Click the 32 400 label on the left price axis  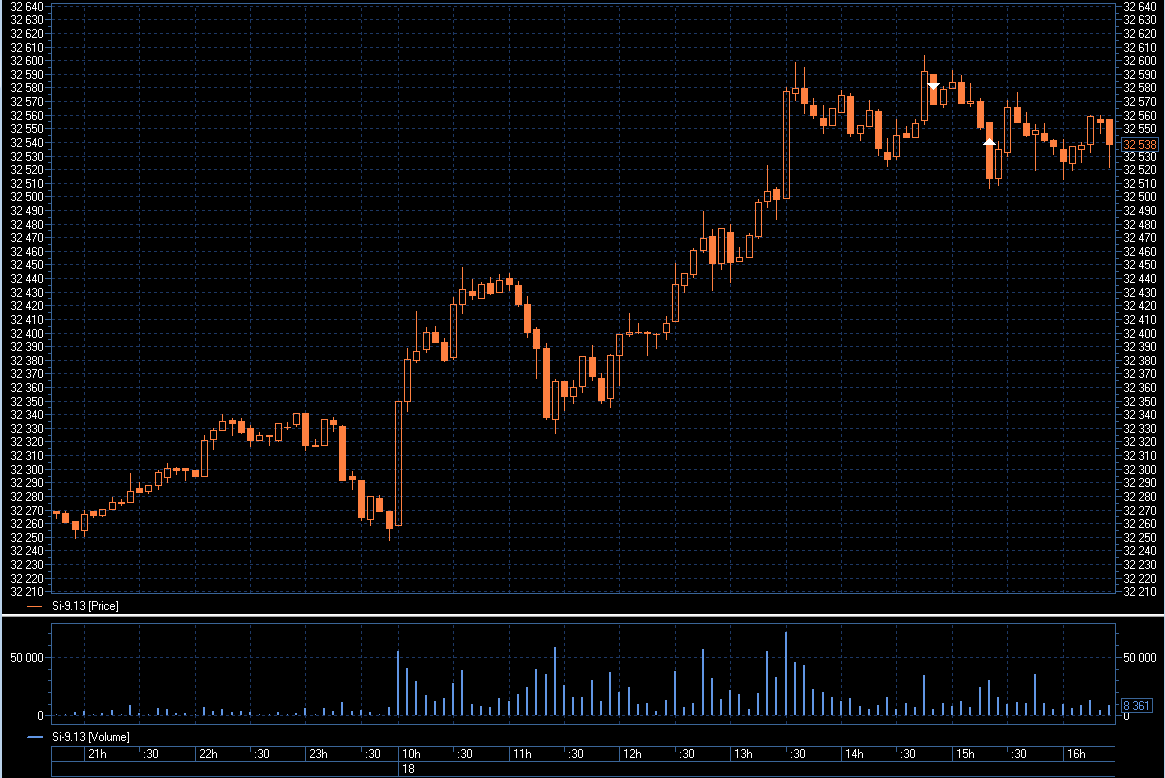(x=27, y=334)
